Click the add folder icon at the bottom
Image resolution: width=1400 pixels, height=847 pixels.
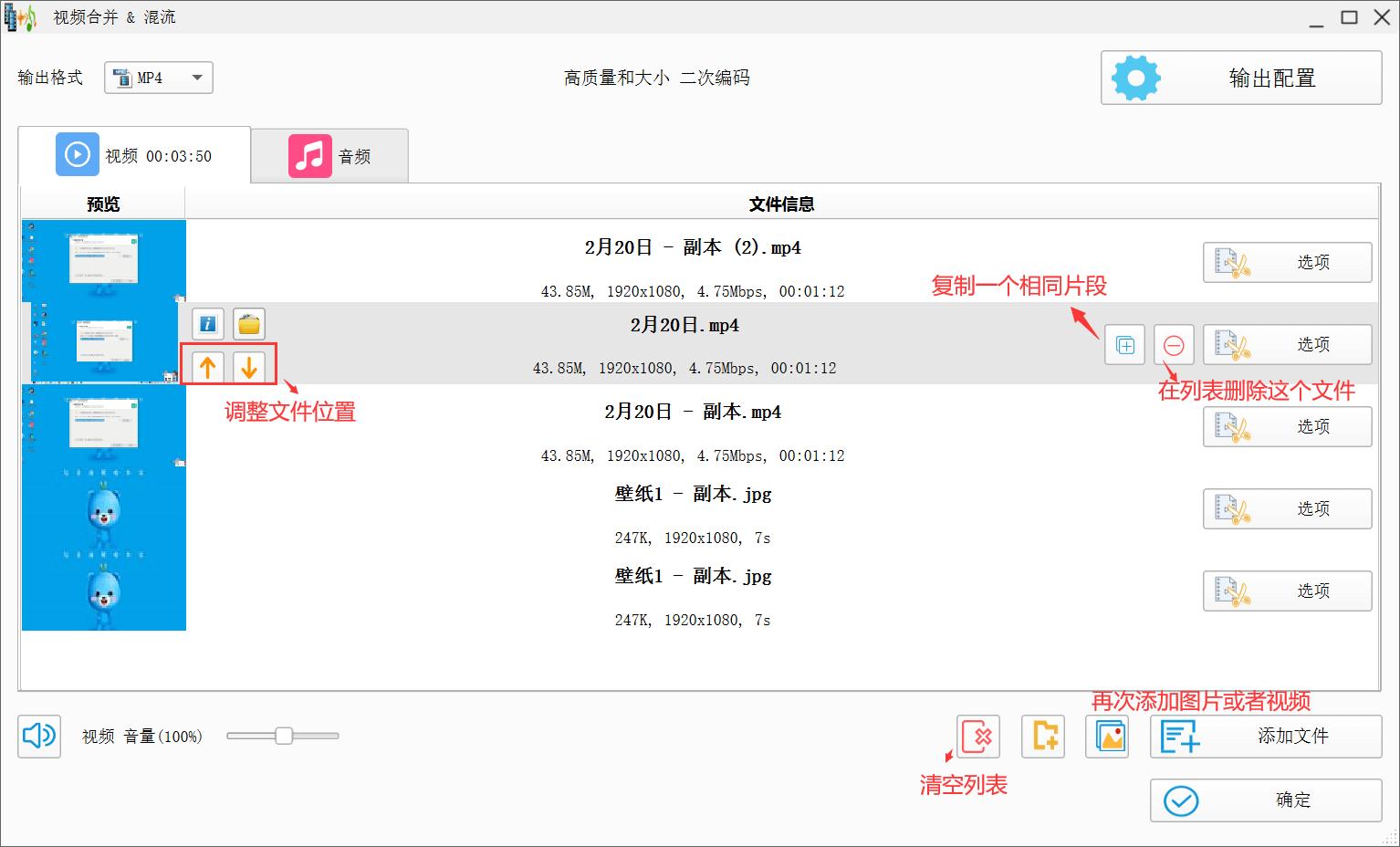pyautogui.click(x=1042, y=737)
